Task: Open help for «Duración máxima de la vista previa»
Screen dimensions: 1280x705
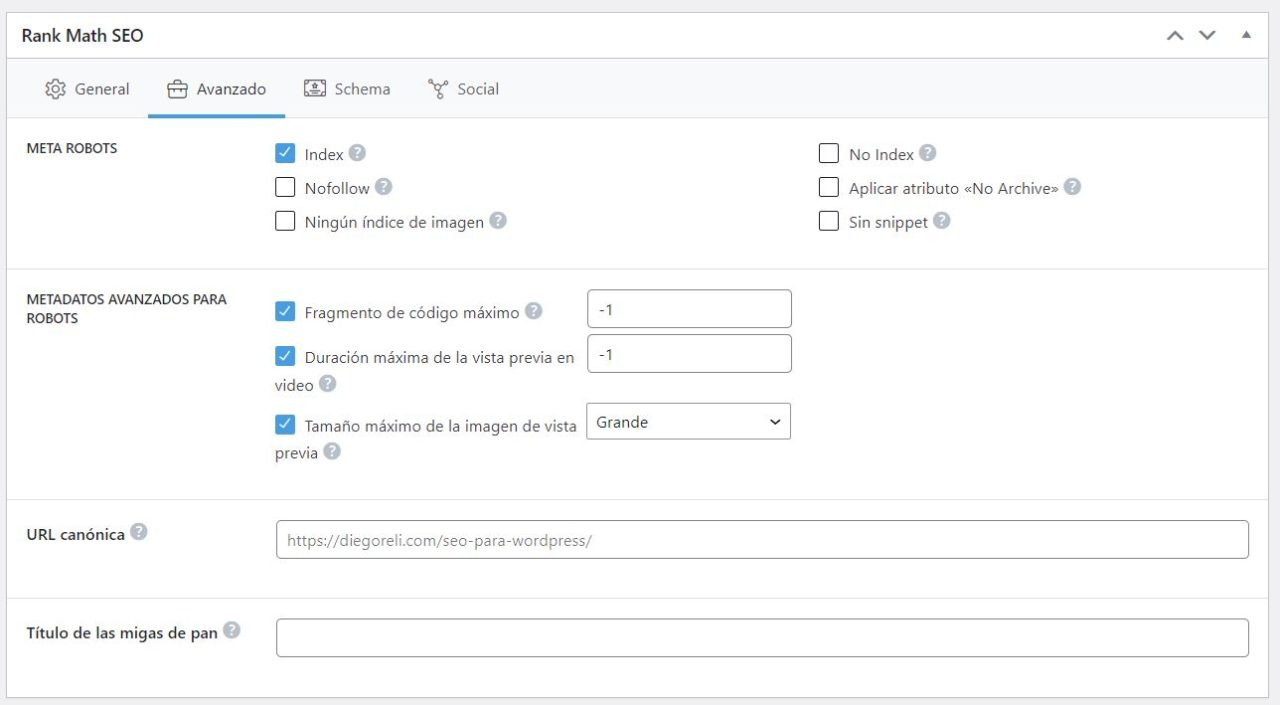Action: (x=328, y=385)
